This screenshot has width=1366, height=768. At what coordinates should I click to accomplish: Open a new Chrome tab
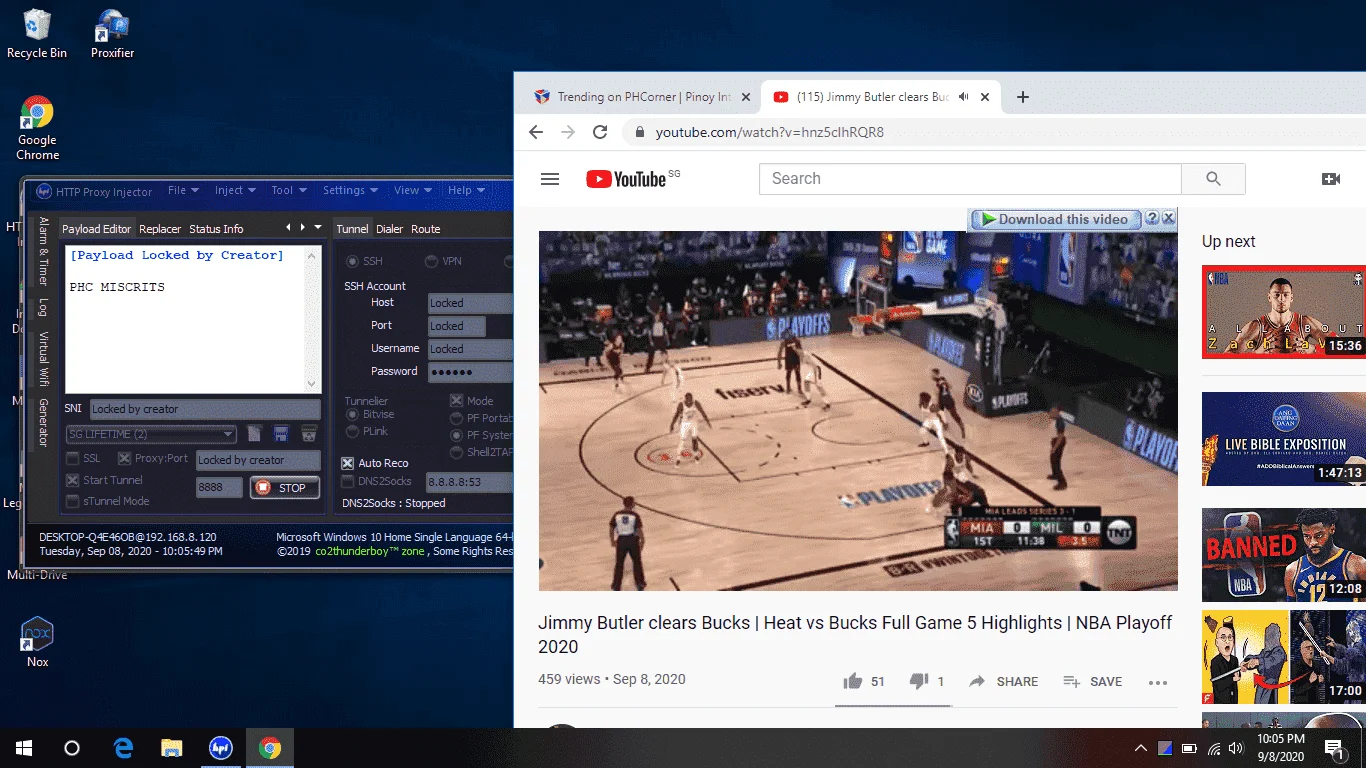[1022, 97]
